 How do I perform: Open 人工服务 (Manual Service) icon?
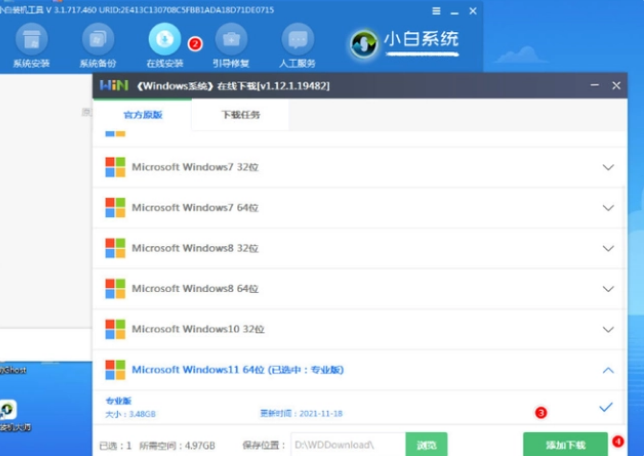(297, 42)
